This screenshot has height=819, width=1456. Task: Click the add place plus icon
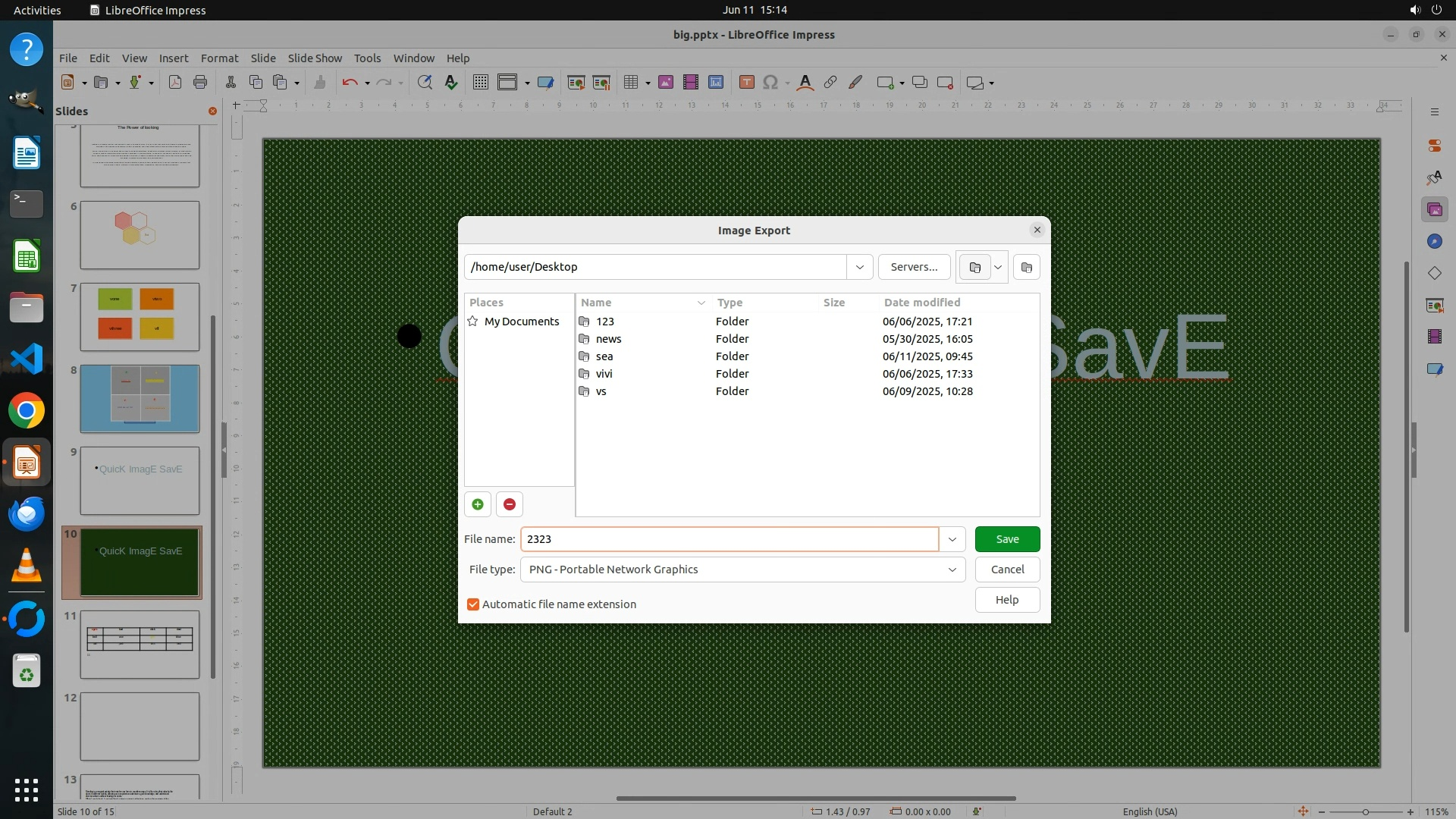coord(478,504)
